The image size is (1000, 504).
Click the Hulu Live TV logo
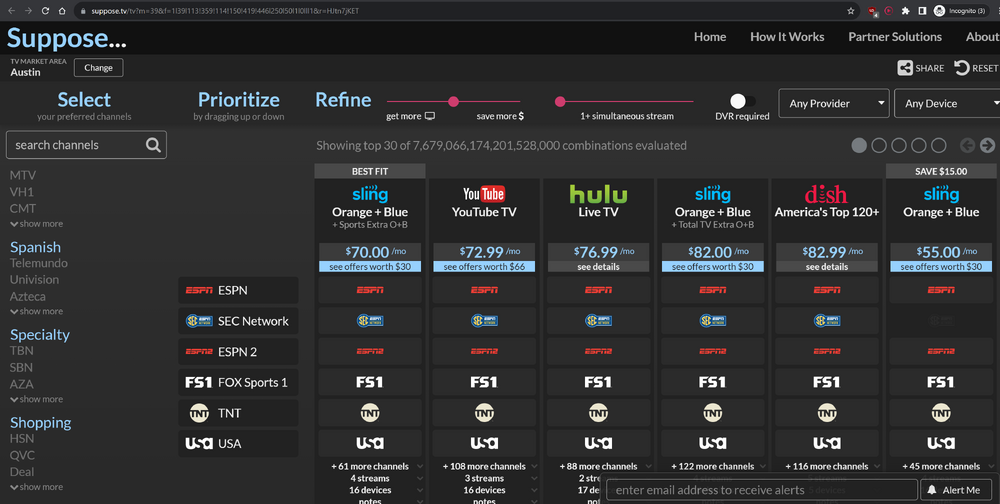click(x=598, y=194)
